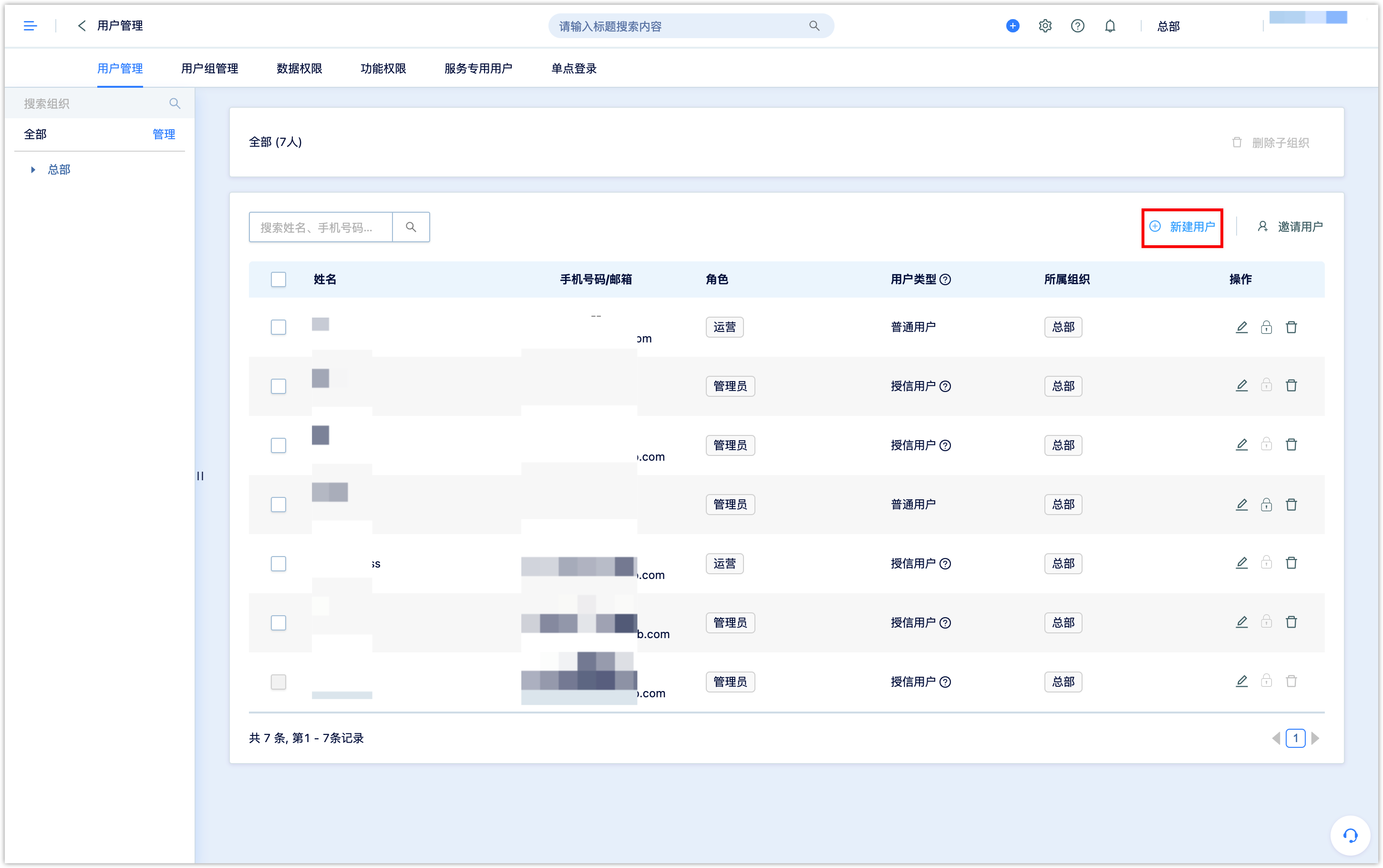Delete the second row 管理员 授信用户 user
Viewport: 1383px width, 868px height.
coord(1291,385)
